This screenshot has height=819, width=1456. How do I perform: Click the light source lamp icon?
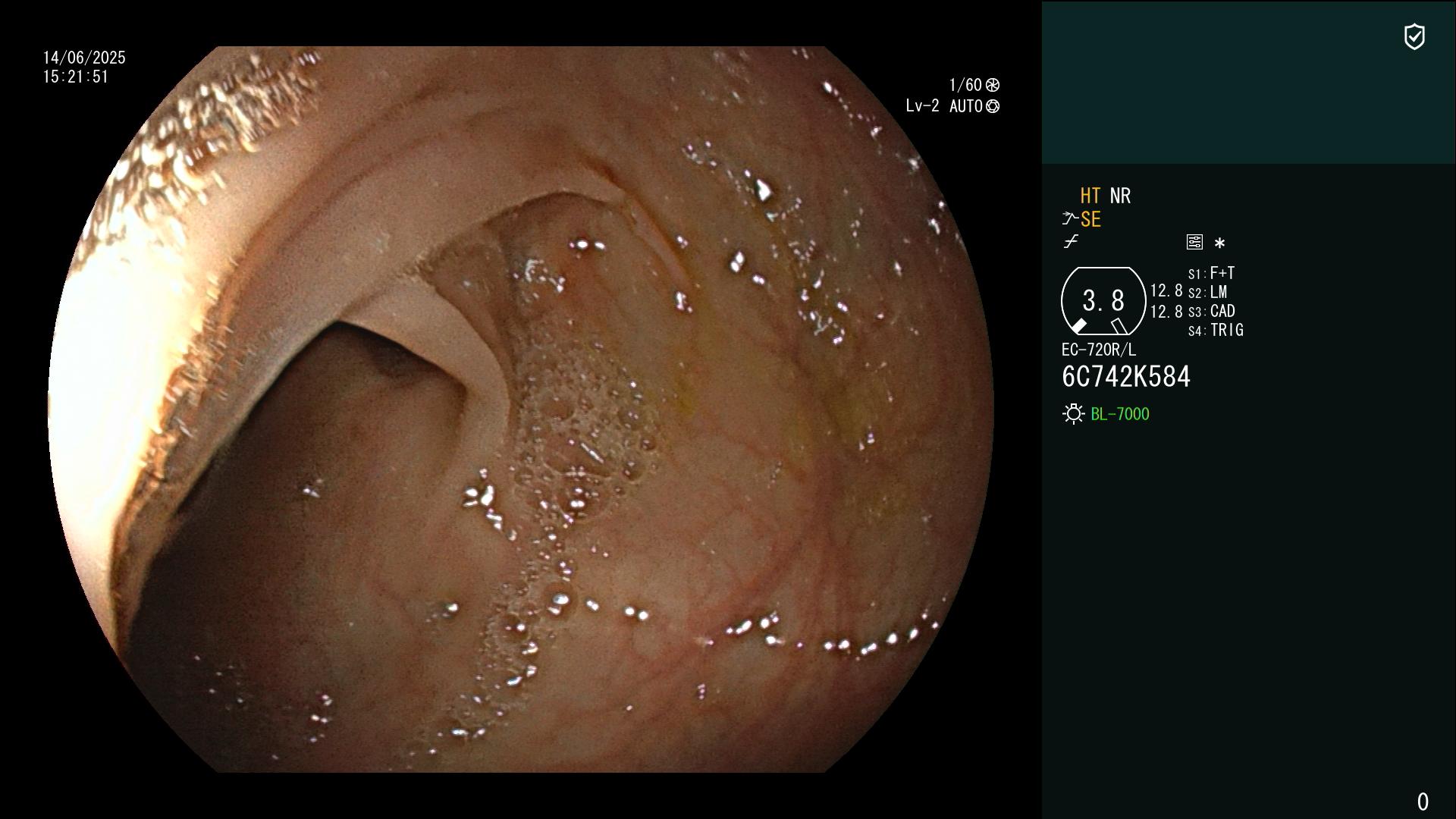pos(1073,414)
